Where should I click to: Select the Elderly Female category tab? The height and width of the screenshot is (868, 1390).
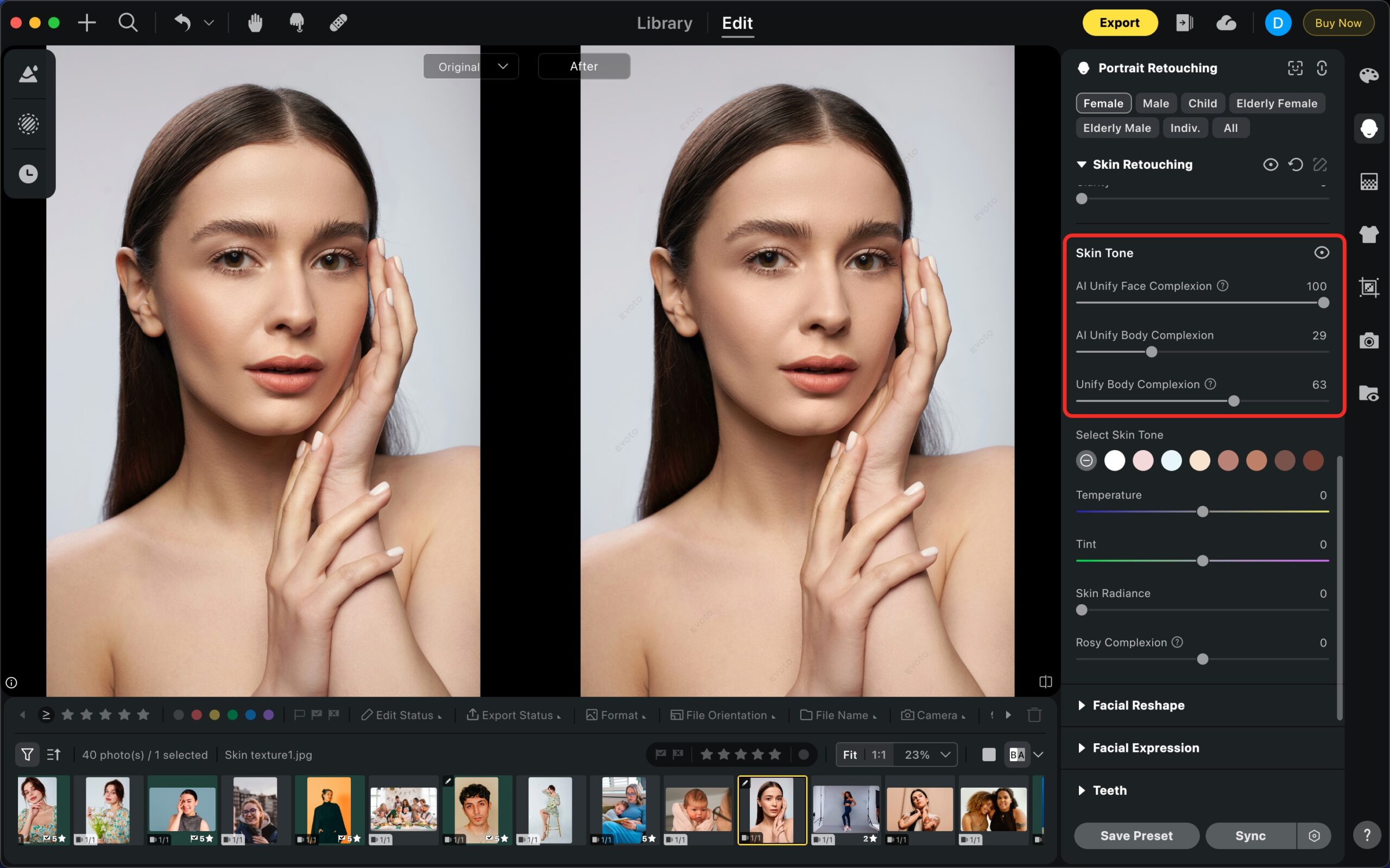(x=1277, y=103)
